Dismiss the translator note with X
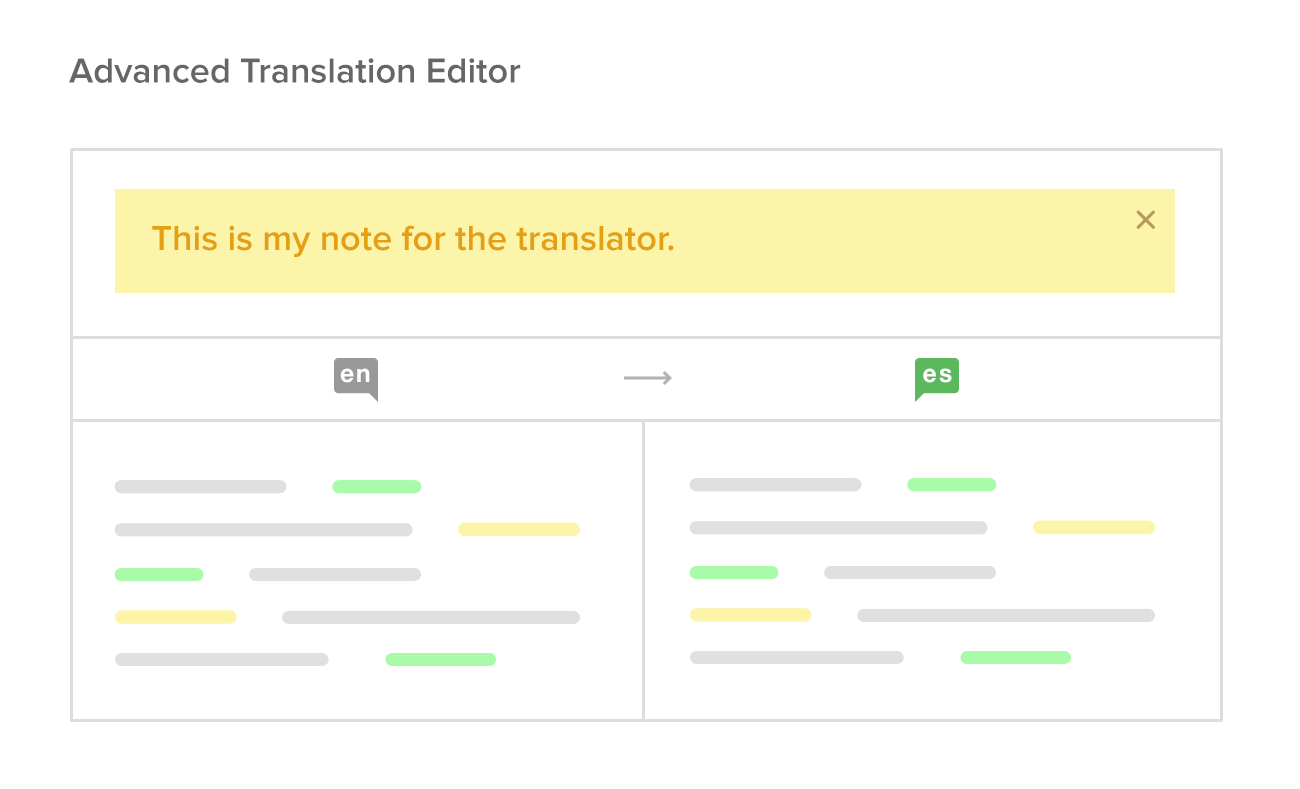The width and height of the screenshot is (1300, 789). 1145,220
